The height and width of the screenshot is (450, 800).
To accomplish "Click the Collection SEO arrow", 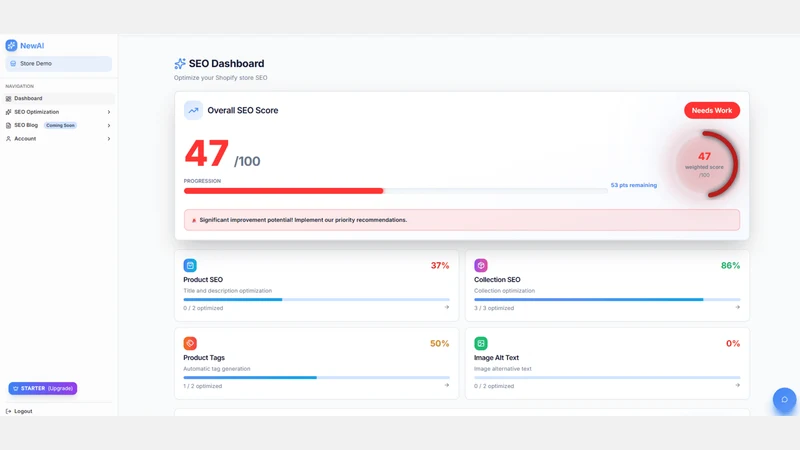I will coord(738,307).
